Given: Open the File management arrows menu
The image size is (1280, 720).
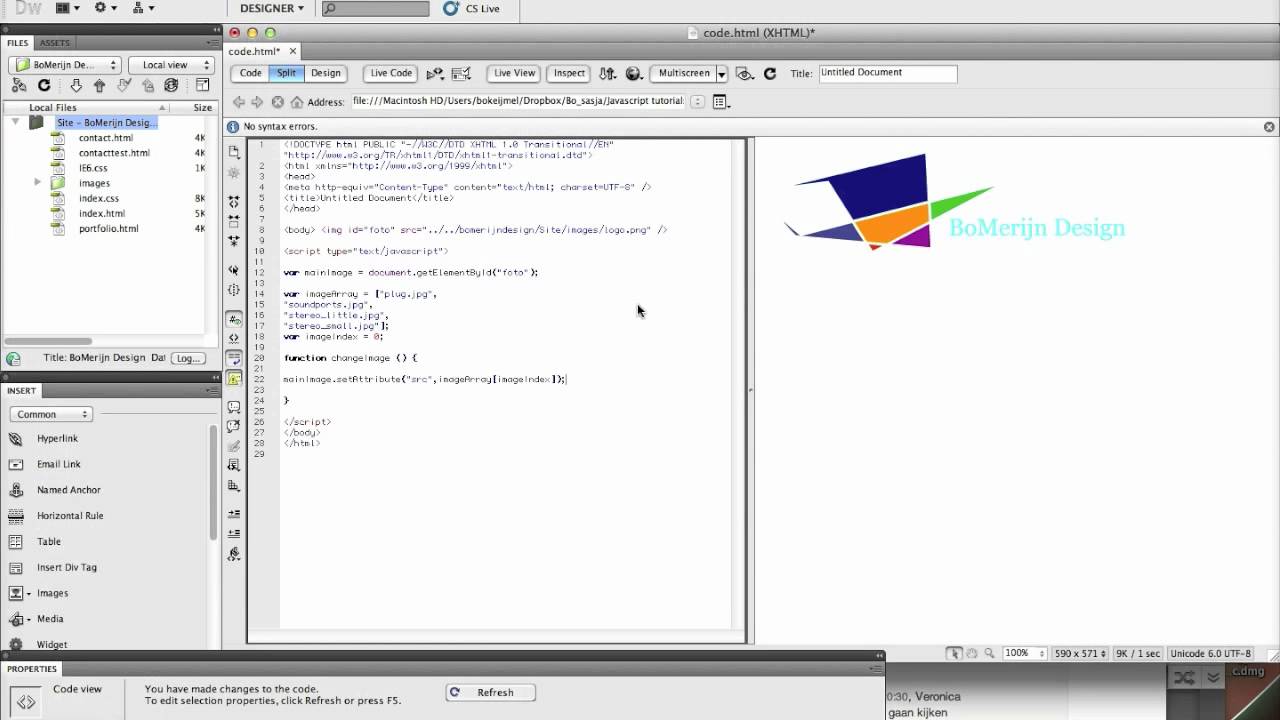Looking at the screenshot, I should pos(608,73).
